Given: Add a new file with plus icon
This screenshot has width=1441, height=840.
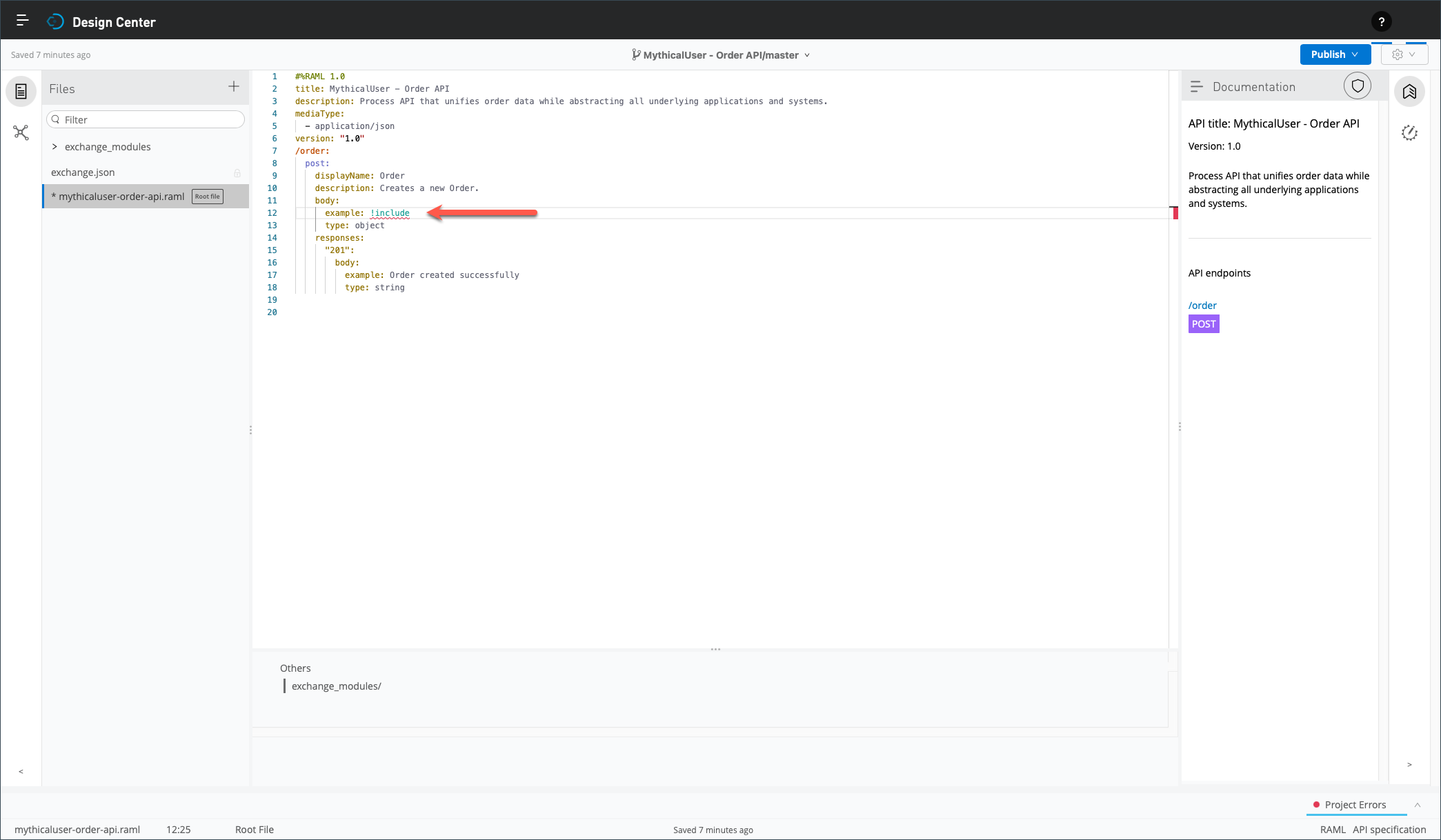Looking at the screenshot, I should pyautogui.click(x=234, y=86).
